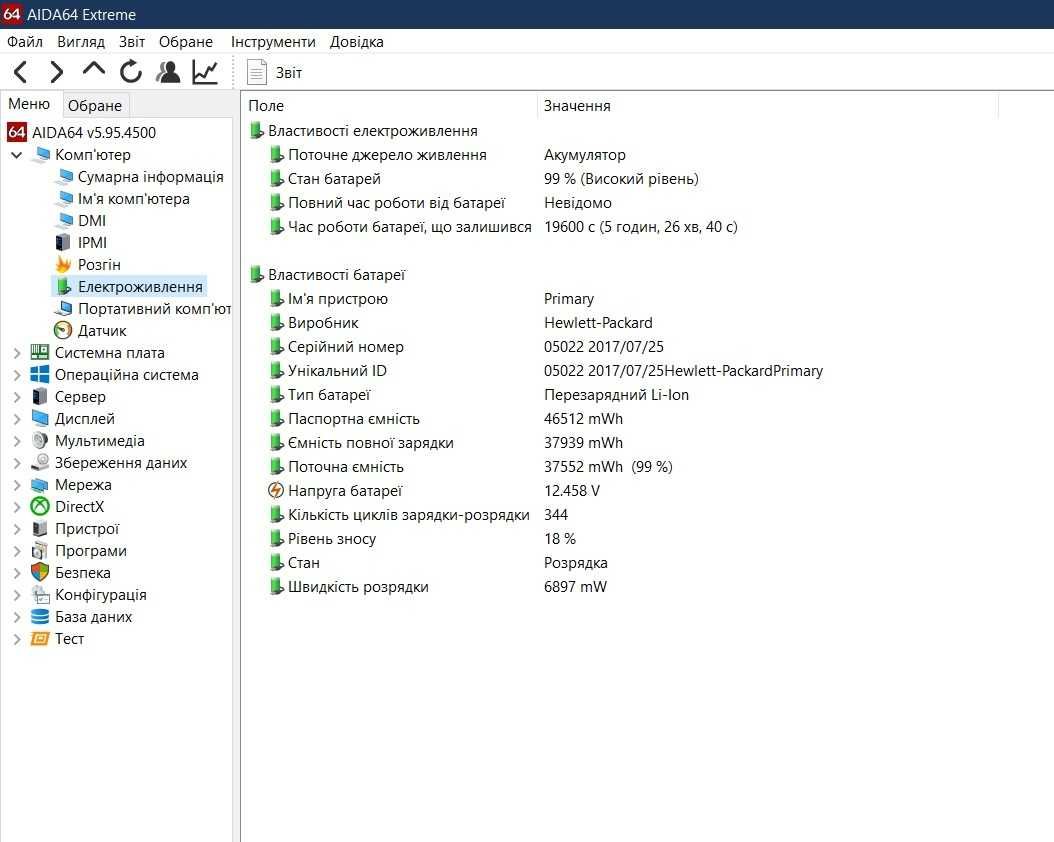The width and height of the screenshot is (1054, 842).
Task: Click the server tower icon beside Сервер
Action: click(40, 396)
